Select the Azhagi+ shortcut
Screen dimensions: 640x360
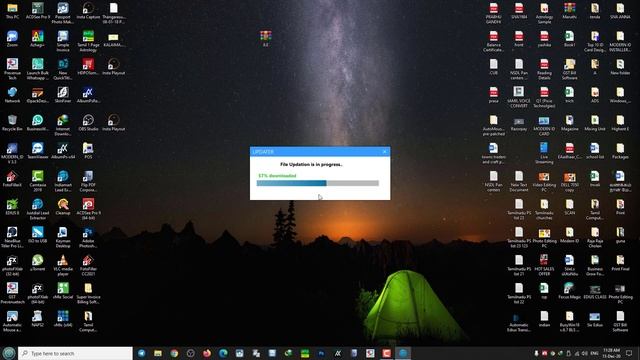point(38,39)
